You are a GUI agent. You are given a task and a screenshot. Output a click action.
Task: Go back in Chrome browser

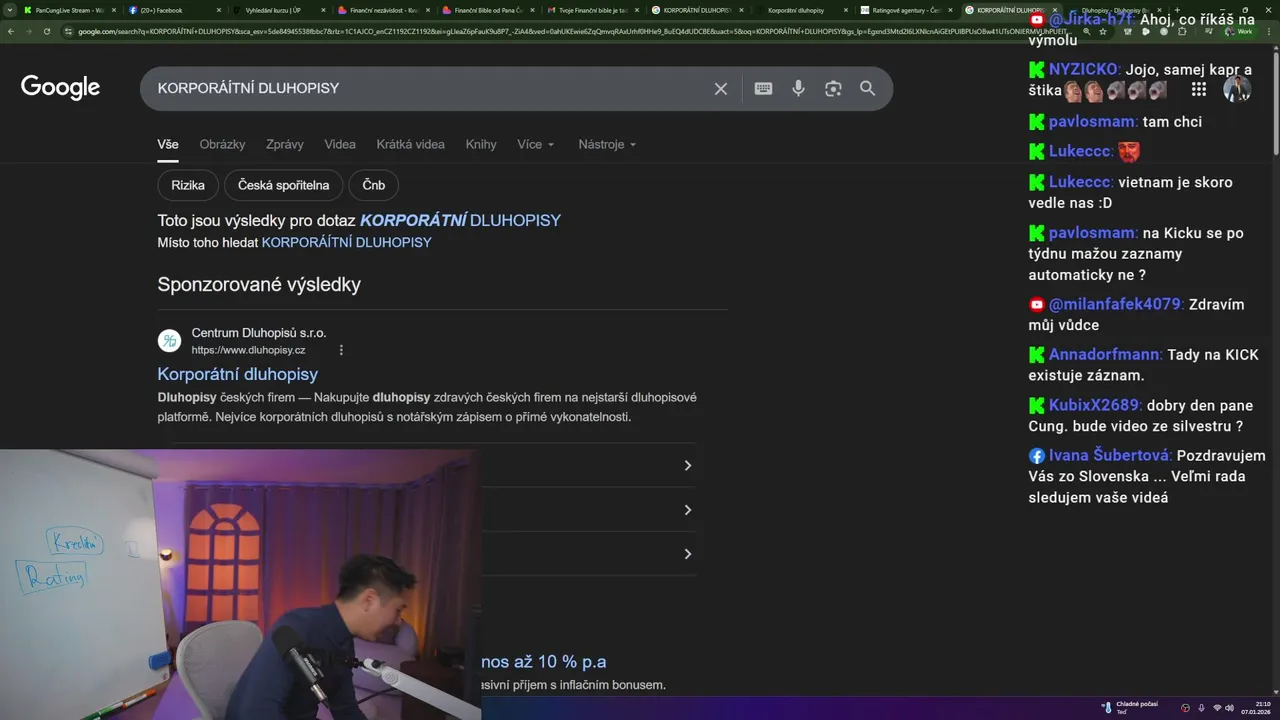(10, 31)
